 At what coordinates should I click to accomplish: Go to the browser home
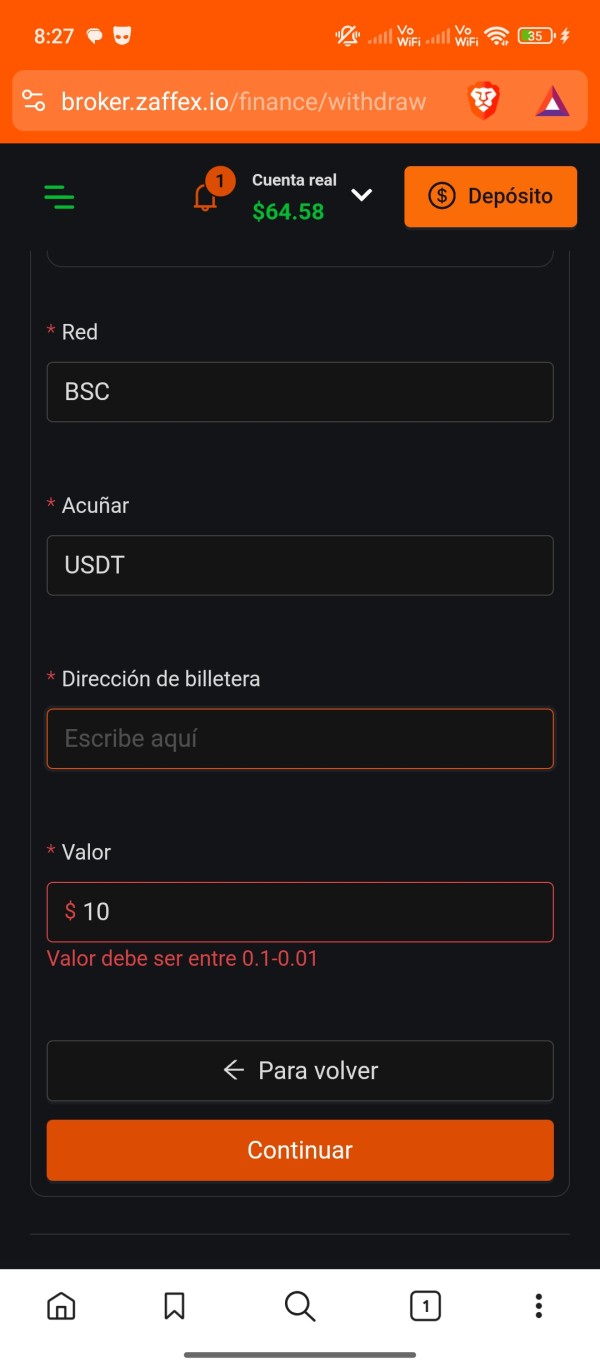pyautogui.click(x=62, y=1305)
